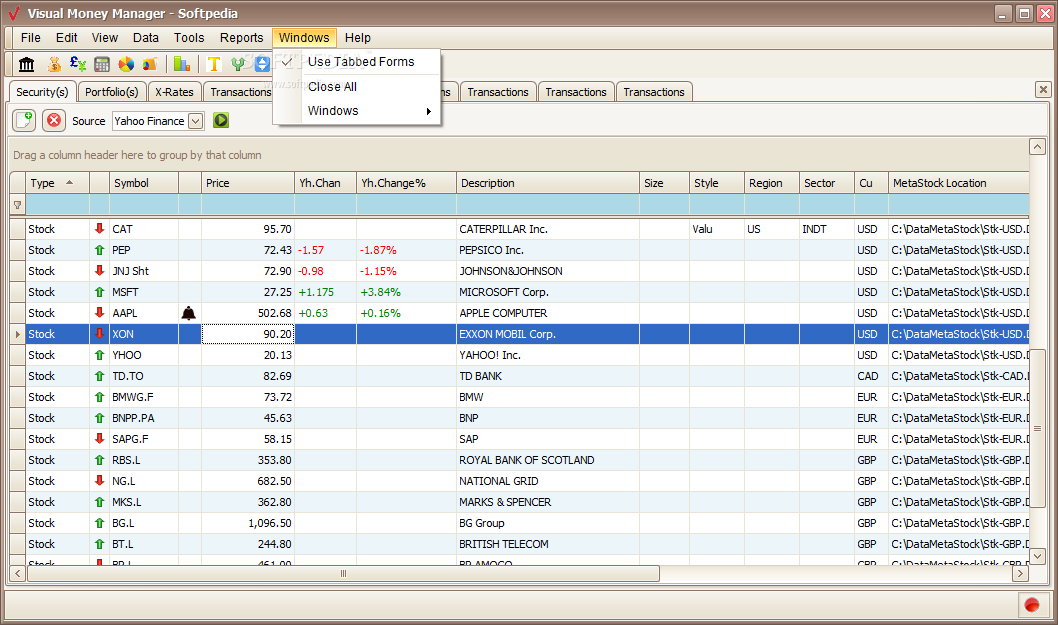Viewport: 1058px width, 625px height.
Task: Click the scroll down arrow of the grid
Action: point(1037,556)
